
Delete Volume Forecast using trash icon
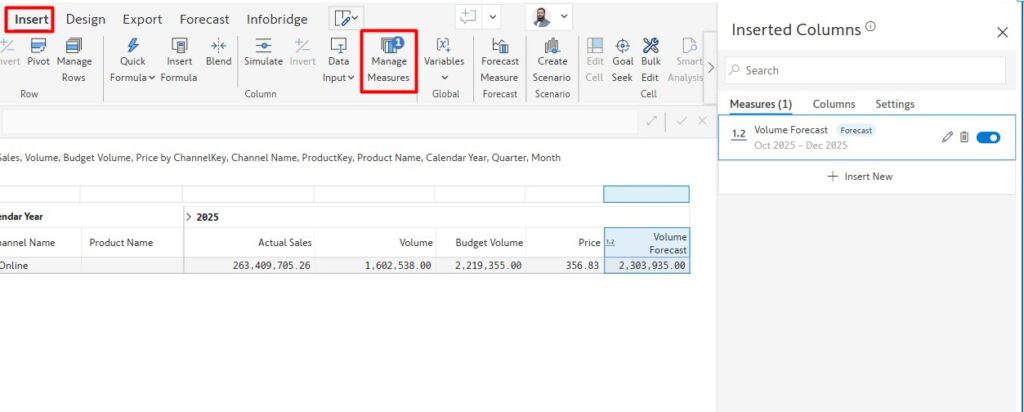[964, 137]
